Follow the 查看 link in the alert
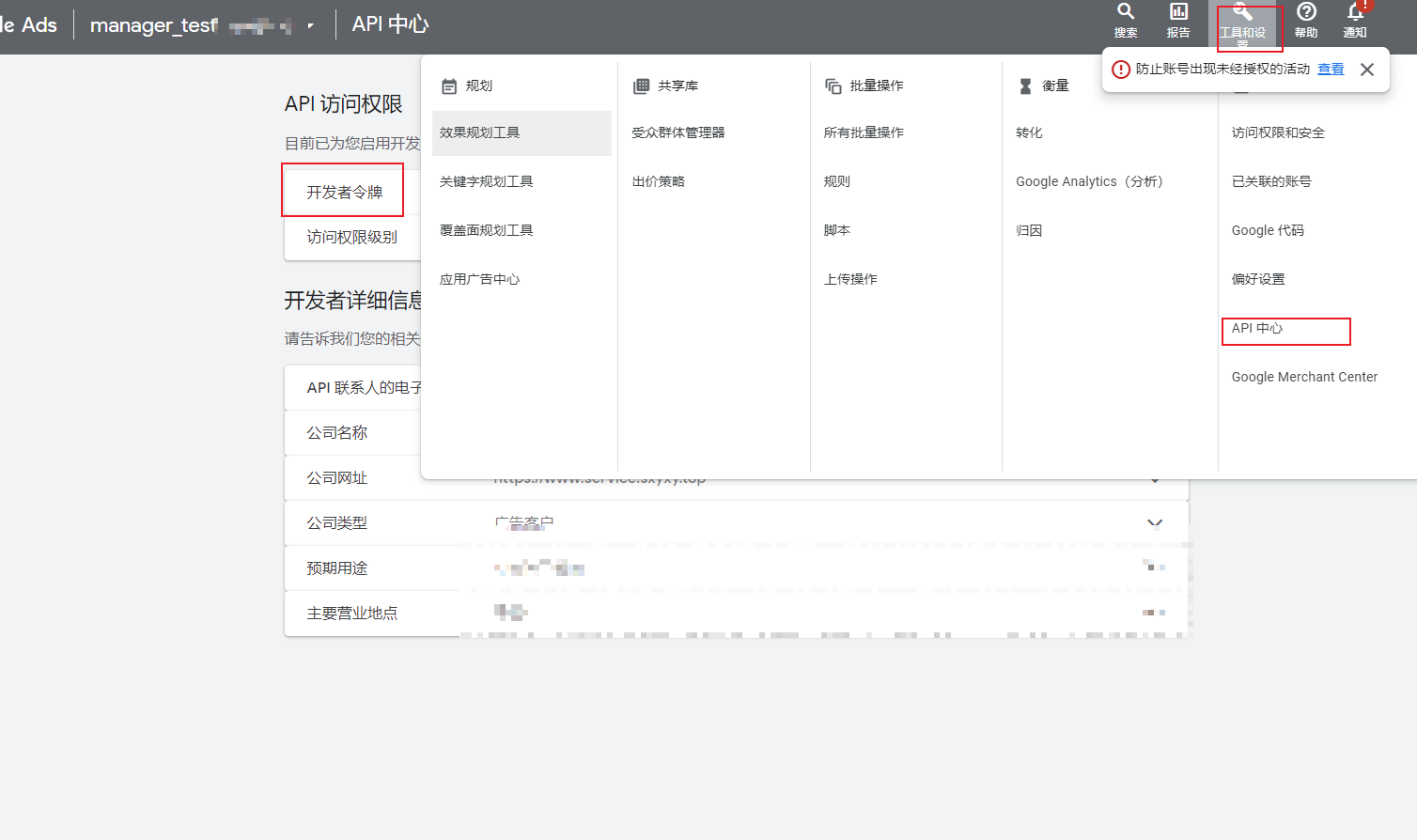1417x840 pixels. [x=1331, y=69]
